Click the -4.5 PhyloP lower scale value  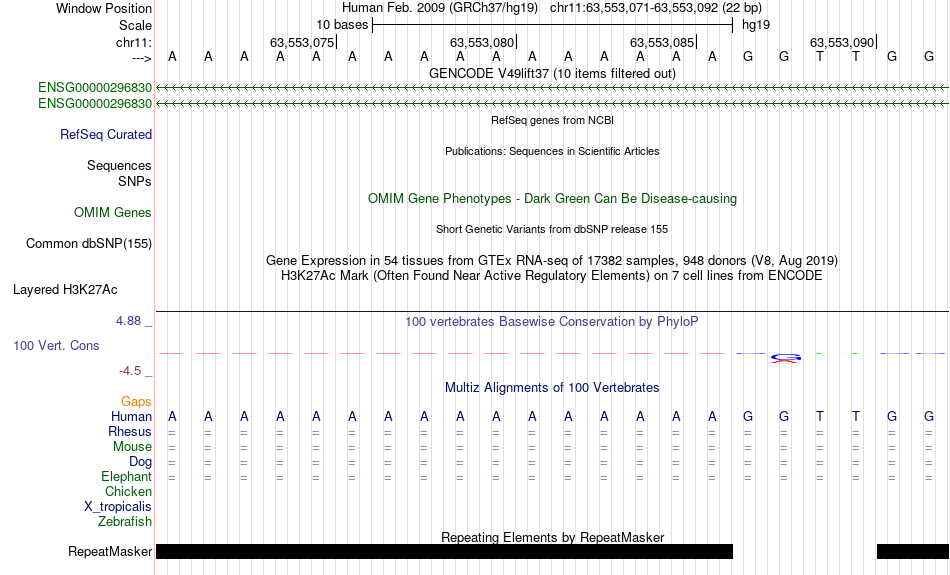(130, 371)
